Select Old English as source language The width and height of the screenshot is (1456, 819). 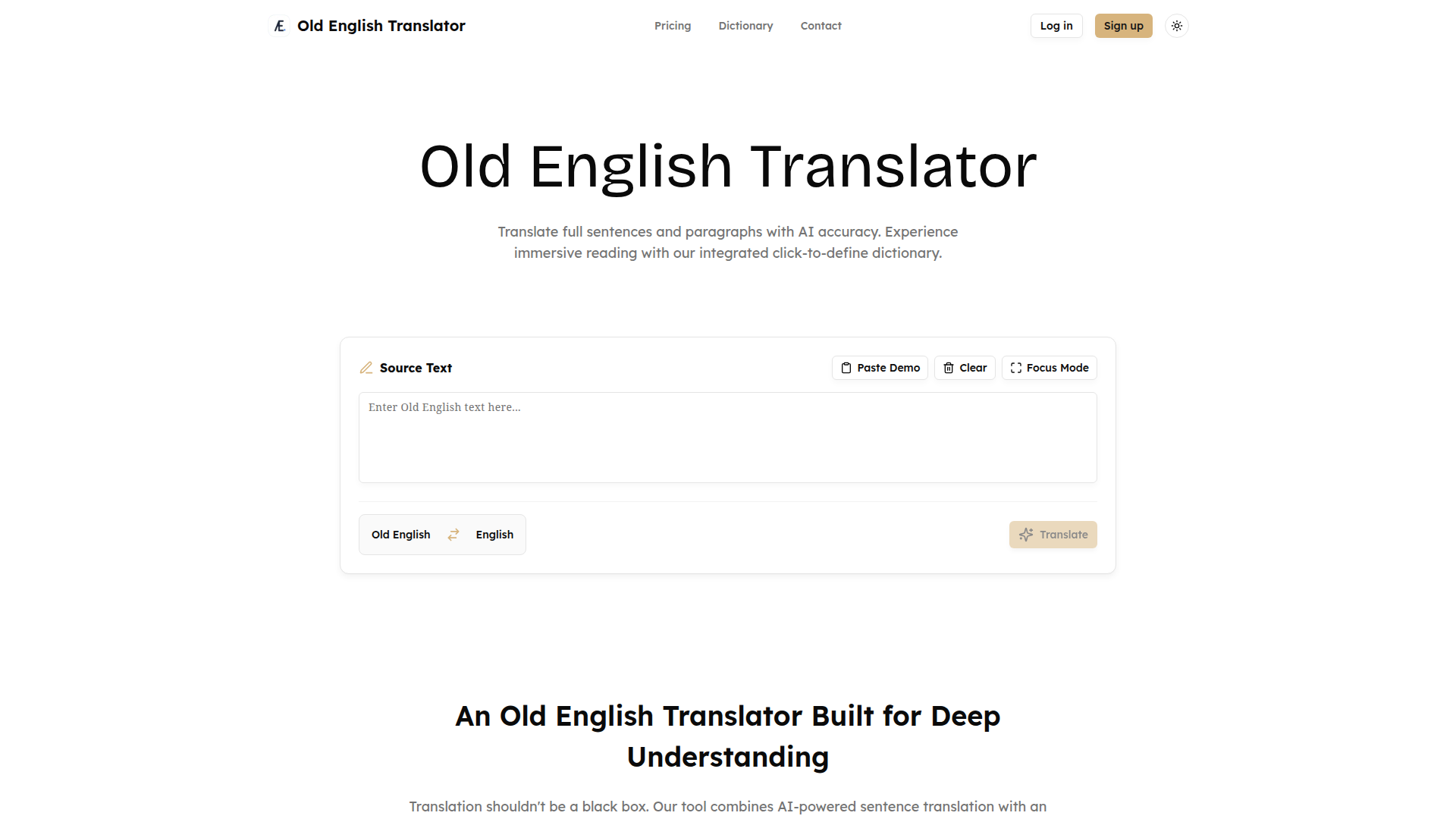400,535
